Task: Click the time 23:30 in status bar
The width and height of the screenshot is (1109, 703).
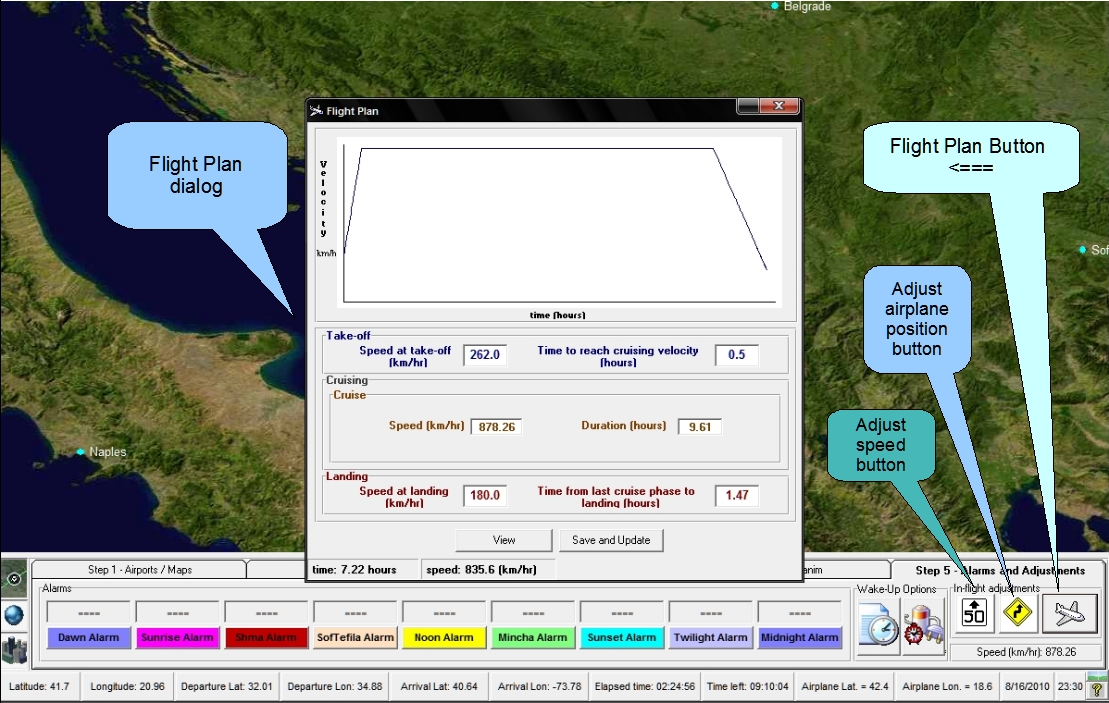Action: coord(1070,686)
